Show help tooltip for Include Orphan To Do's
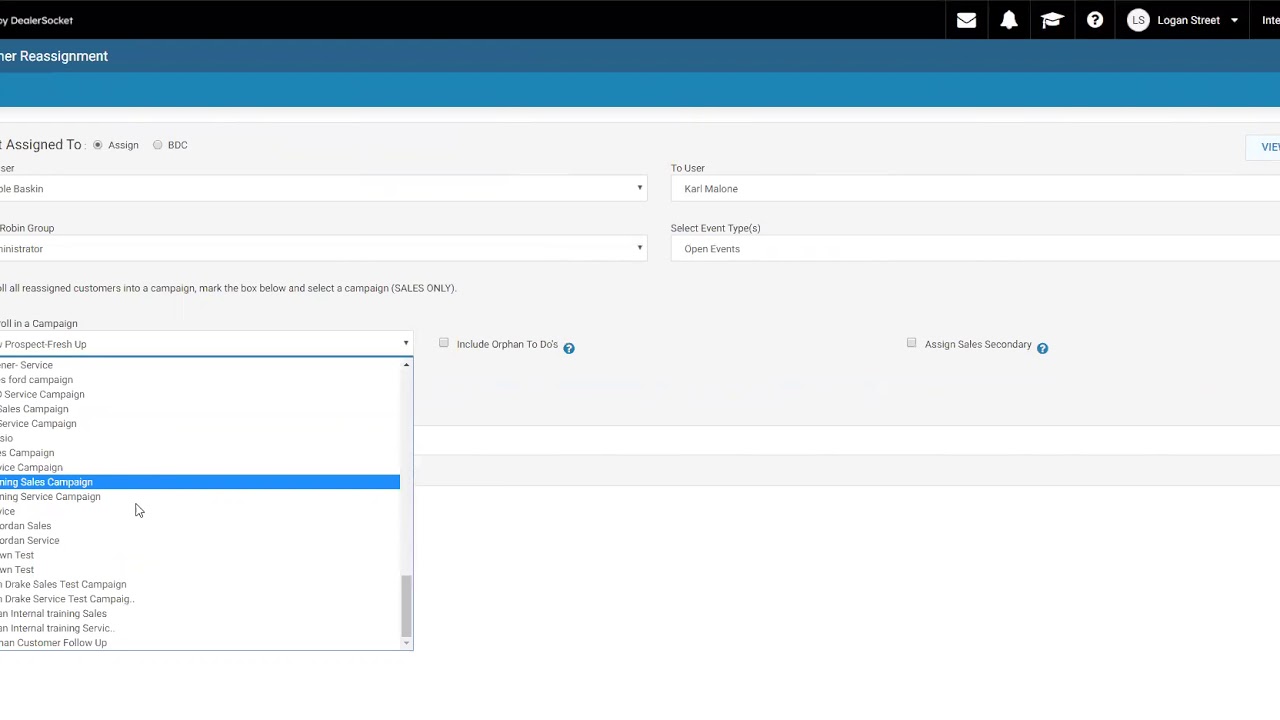 [569, 347]
